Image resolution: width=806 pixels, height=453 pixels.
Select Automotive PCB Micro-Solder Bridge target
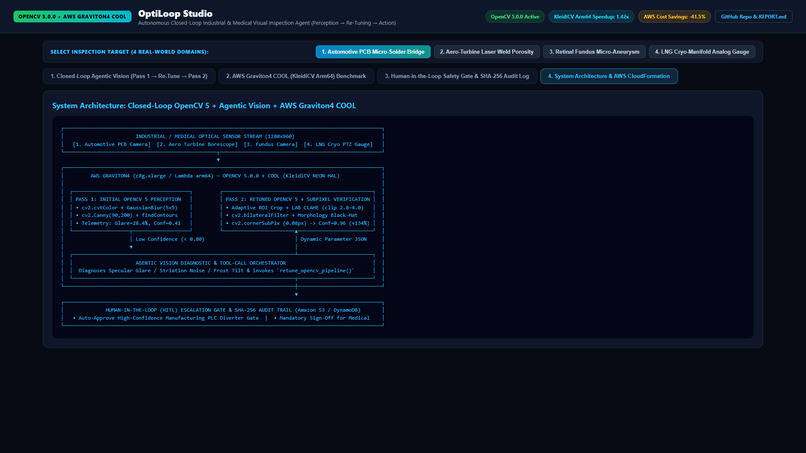[373, 52]
